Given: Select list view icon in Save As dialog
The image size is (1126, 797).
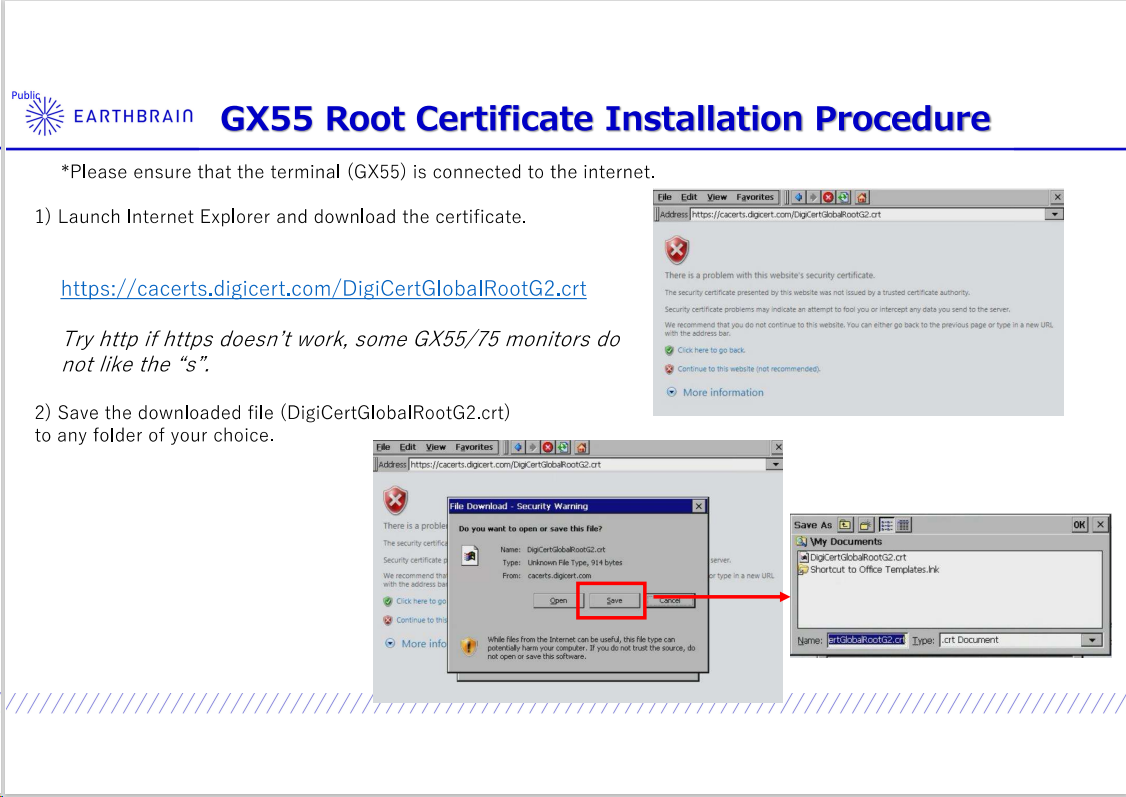Looking at the screenshot, I should pyautogui.click(x=886, y=525).
